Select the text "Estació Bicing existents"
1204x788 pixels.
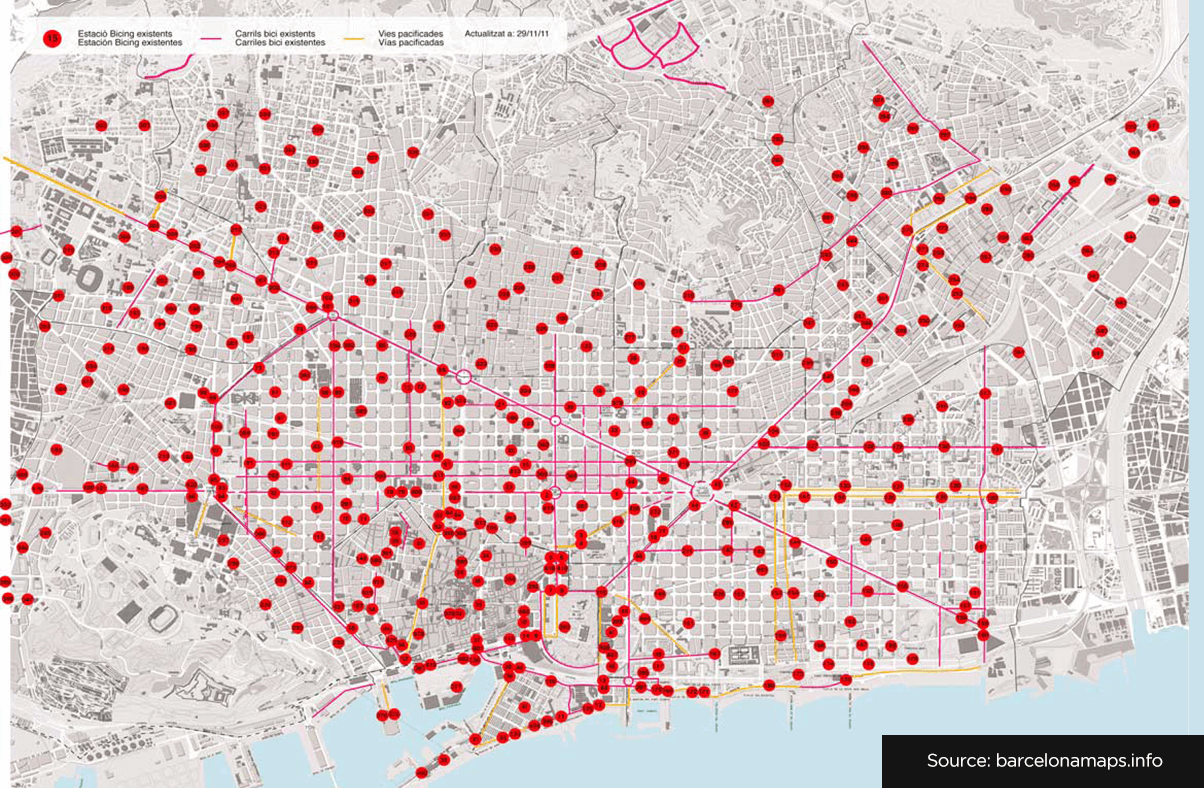point(125,33)
